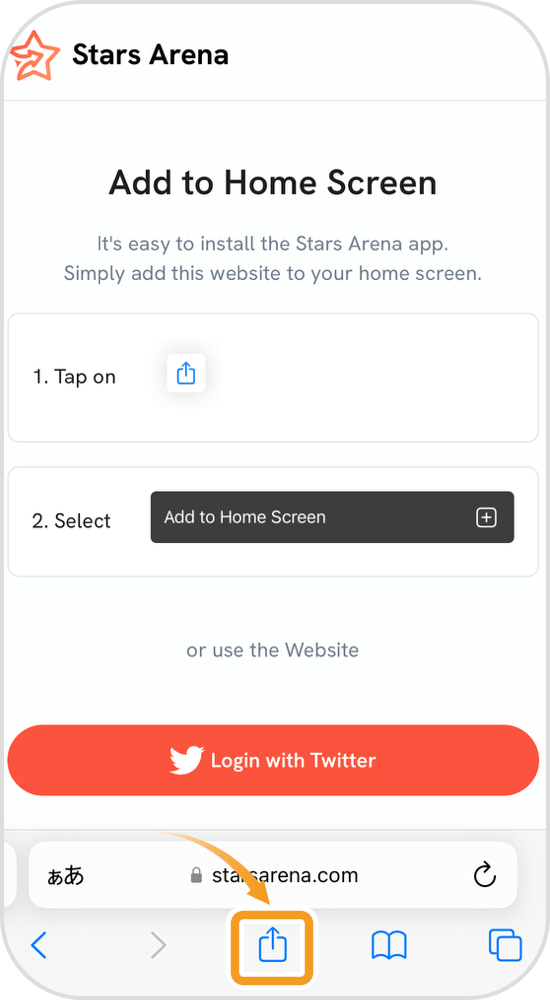
Task: Tap the plus icon in Add to Home Screen
Action: pos(486,517)
